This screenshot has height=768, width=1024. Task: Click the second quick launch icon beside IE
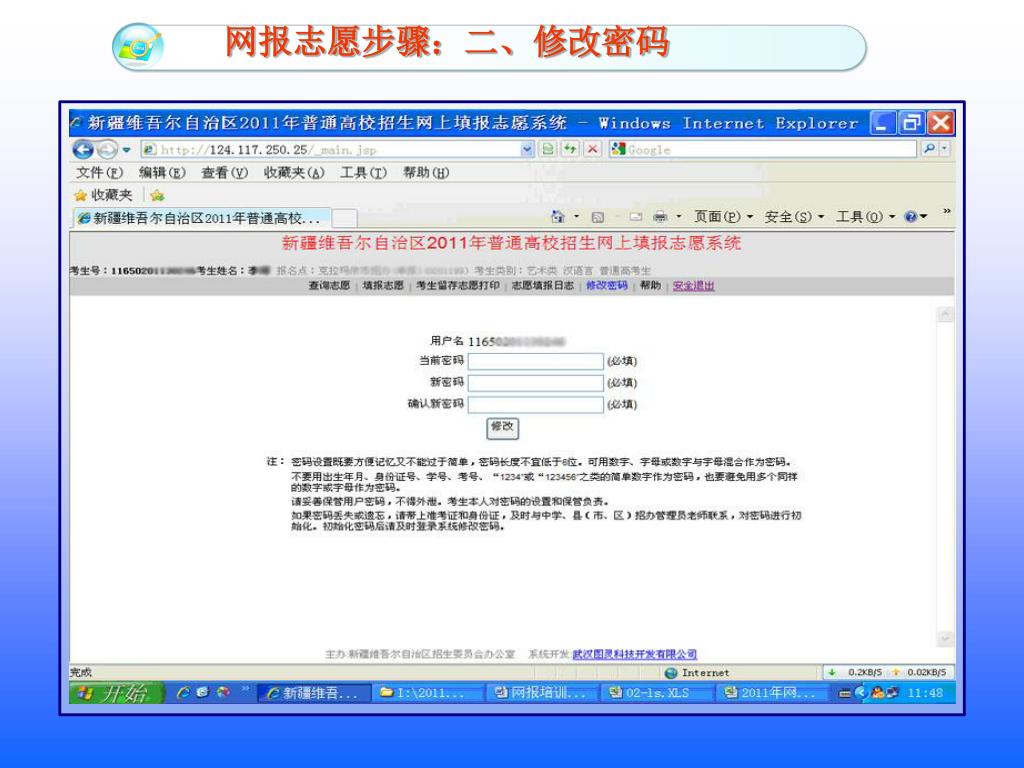(x=203, y=692)
